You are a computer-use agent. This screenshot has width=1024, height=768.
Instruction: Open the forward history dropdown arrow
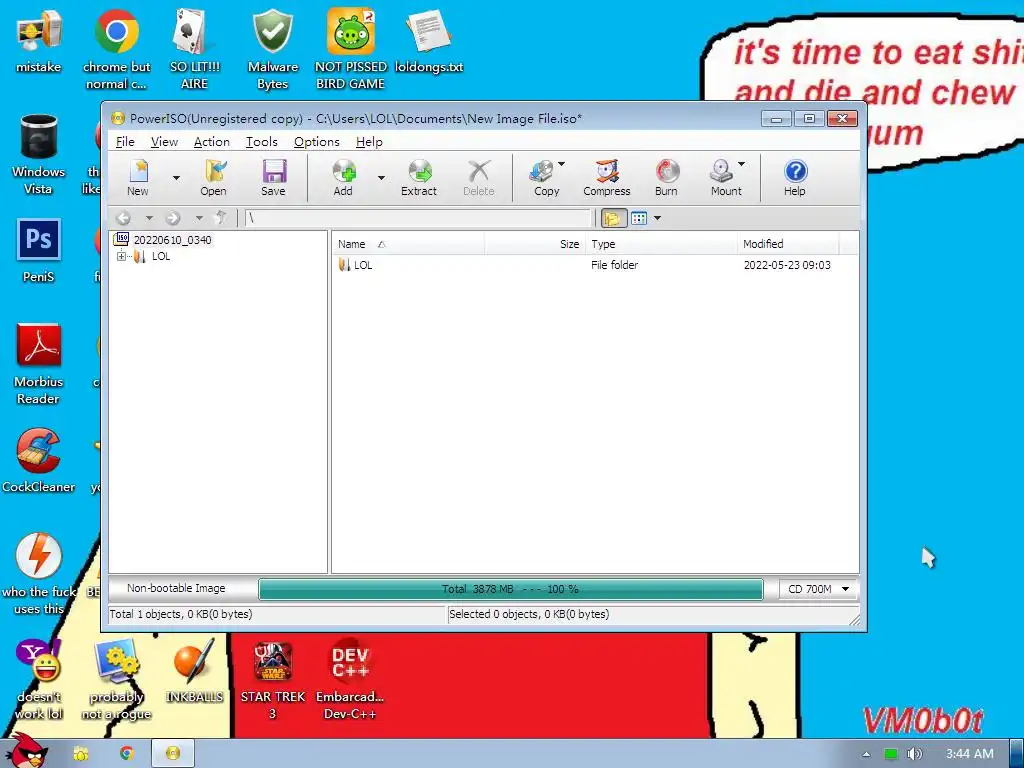(199, 218)
